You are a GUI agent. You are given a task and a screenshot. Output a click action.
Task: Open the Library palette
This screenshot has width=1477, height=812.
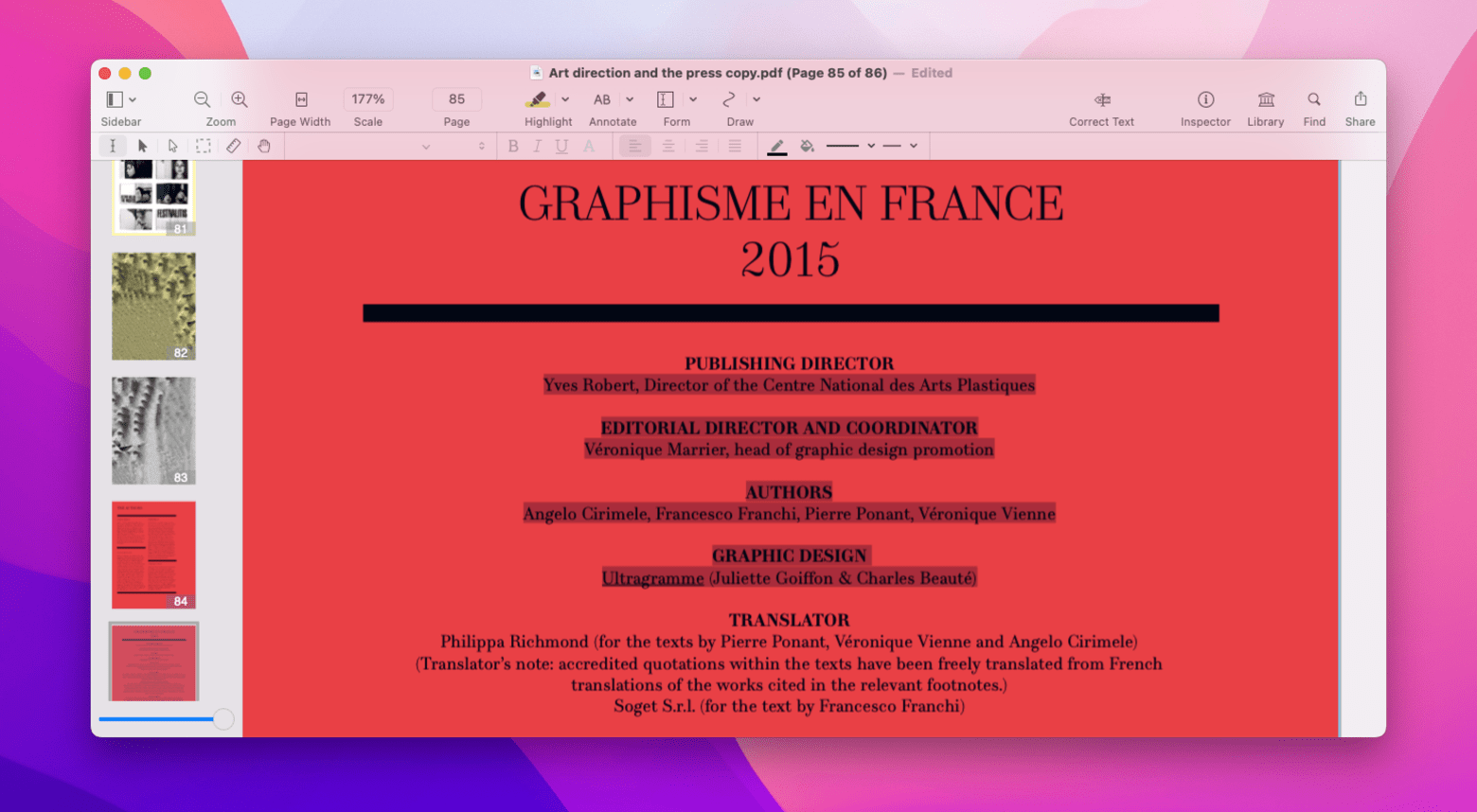point(1265,98)
